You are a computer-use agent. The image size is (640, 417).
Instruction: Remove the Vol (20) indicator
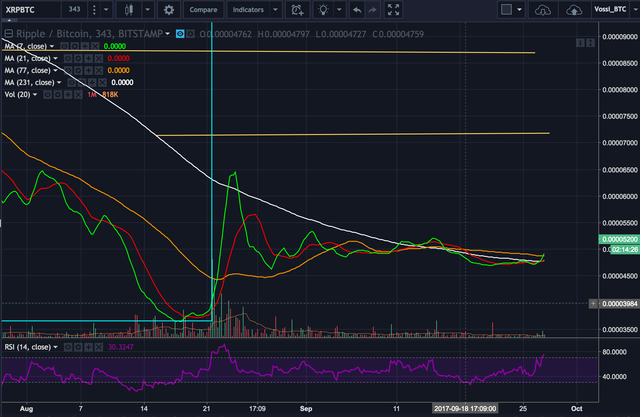coord(78,95)
